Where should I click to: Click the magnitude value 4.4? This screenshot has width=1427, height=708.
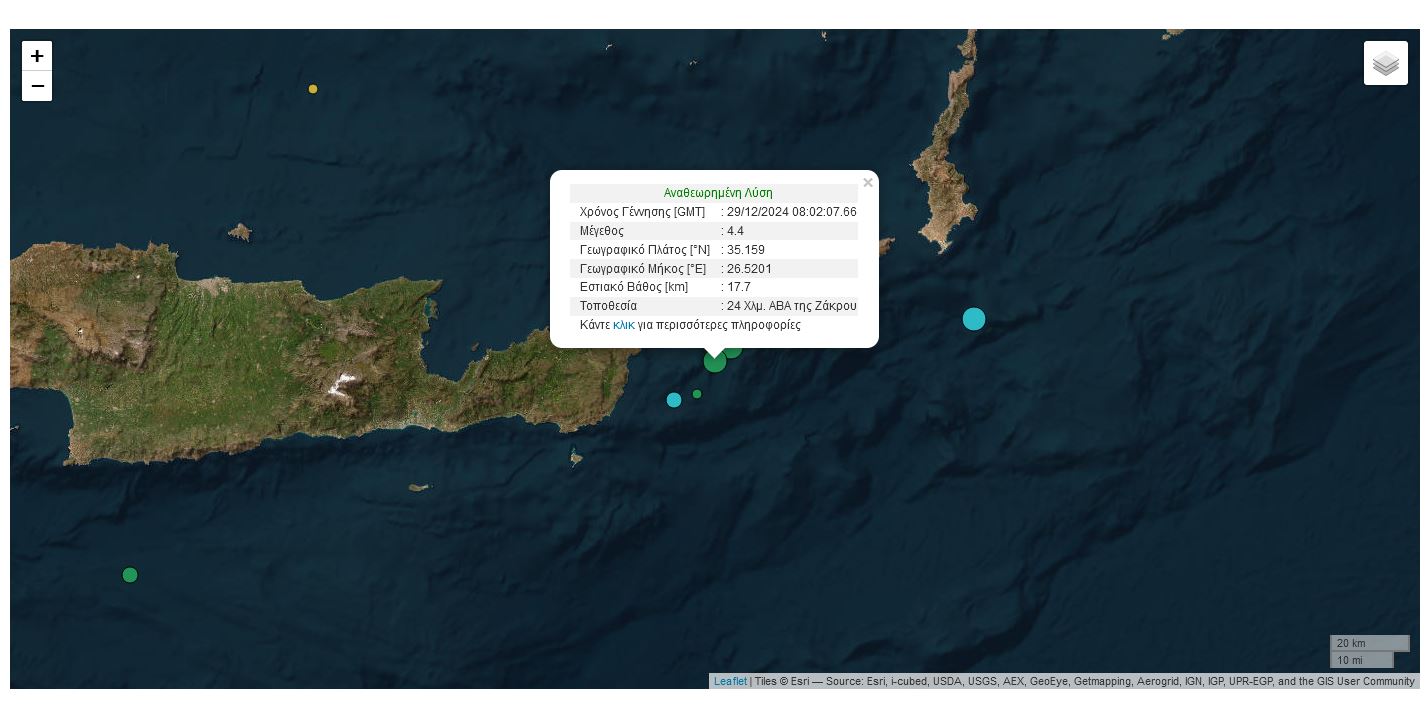coord(735,231)
